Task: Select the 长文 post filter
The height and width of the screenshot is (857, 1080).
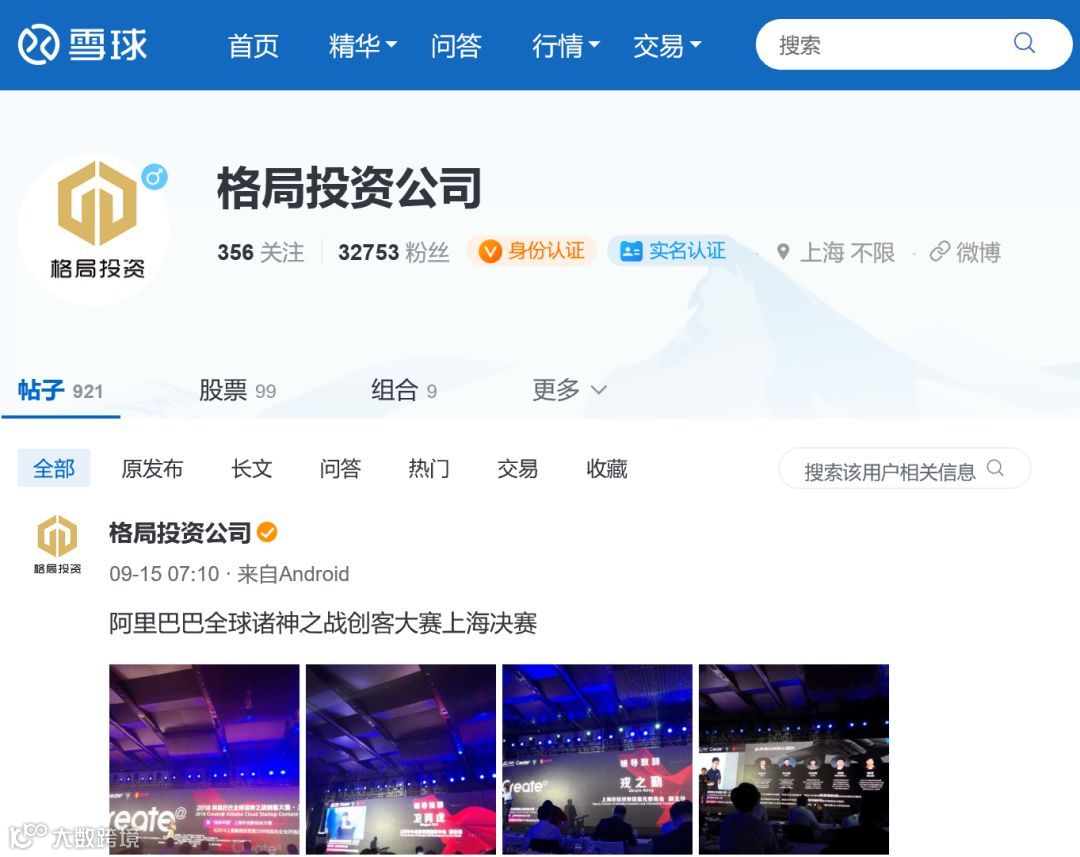Action: (x=251, y=468)
